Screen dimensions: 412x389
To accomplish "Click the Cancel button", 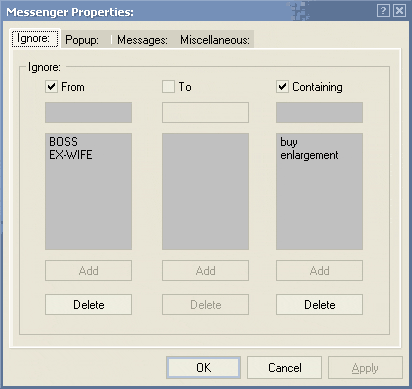I will (x=284, y=368).
